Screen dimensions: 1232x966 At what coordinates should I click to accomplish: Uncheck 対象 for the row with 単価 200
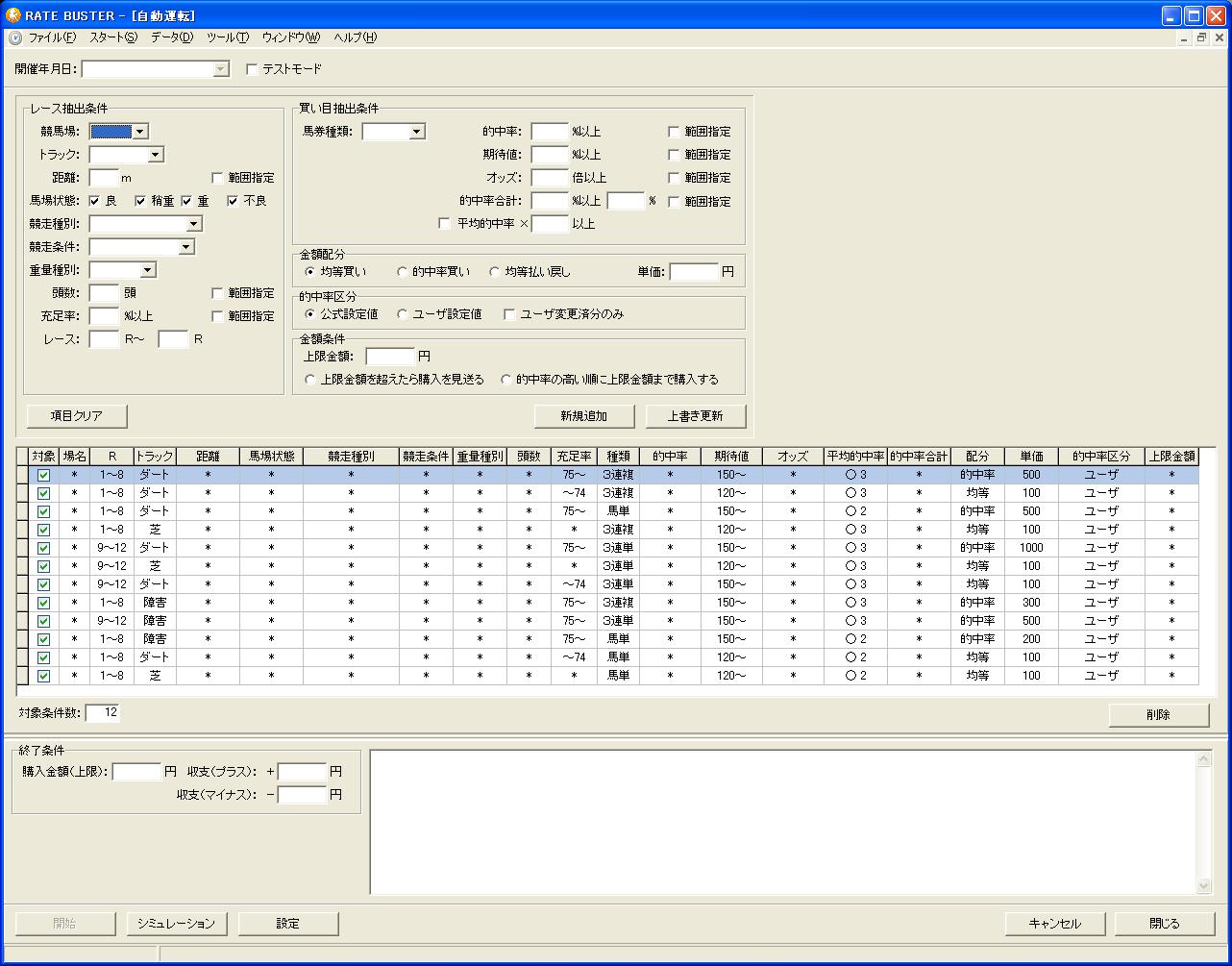point(43,639)
